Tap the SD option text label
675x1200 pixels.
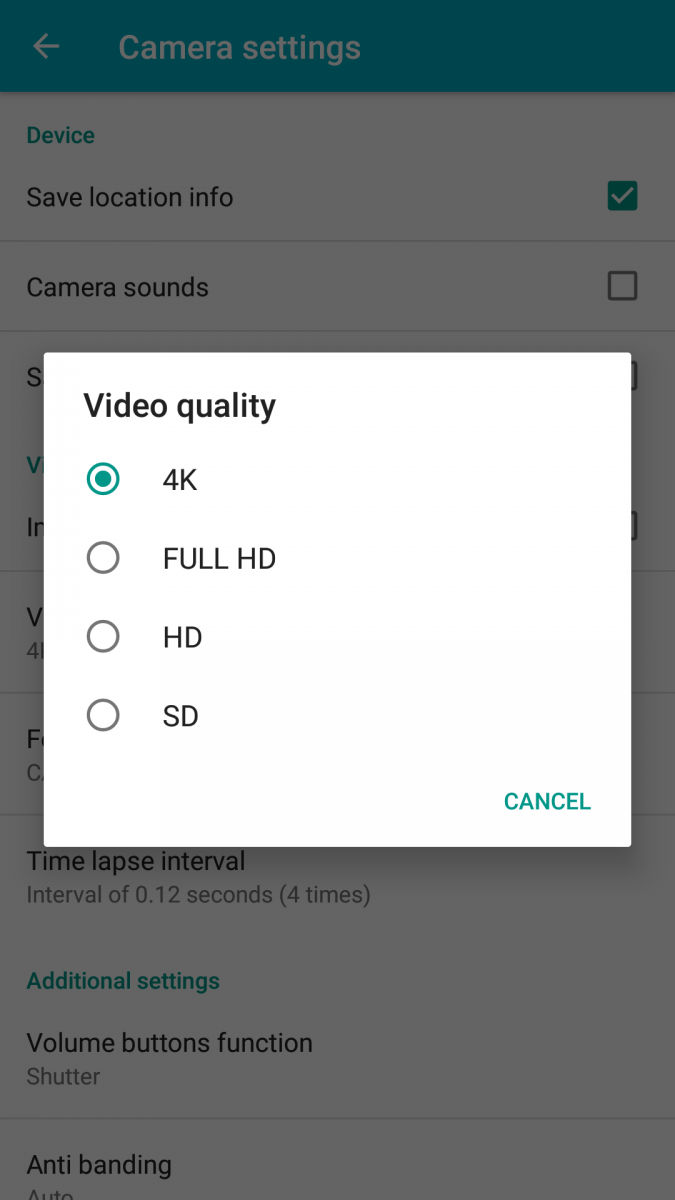(181, 716)
